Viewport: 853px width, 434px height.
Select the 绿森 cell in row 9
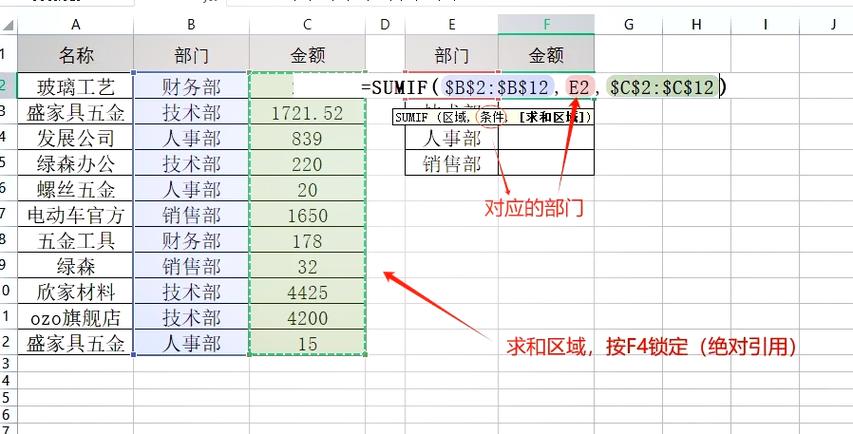pos(76,266)
